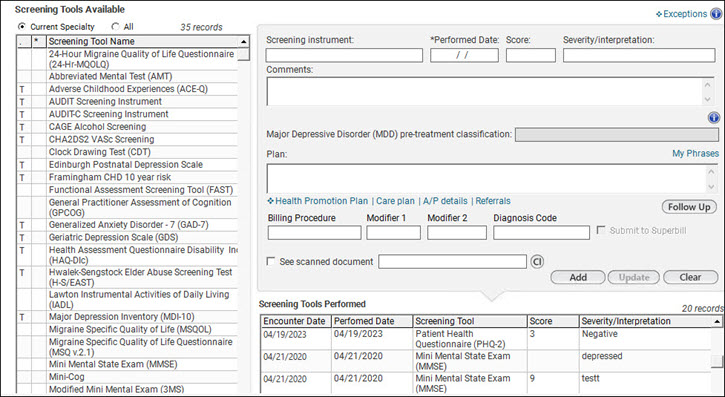This screenshot has width=725, height=397.
Task: Click the scanned document text field
Action: pos(452,262)
